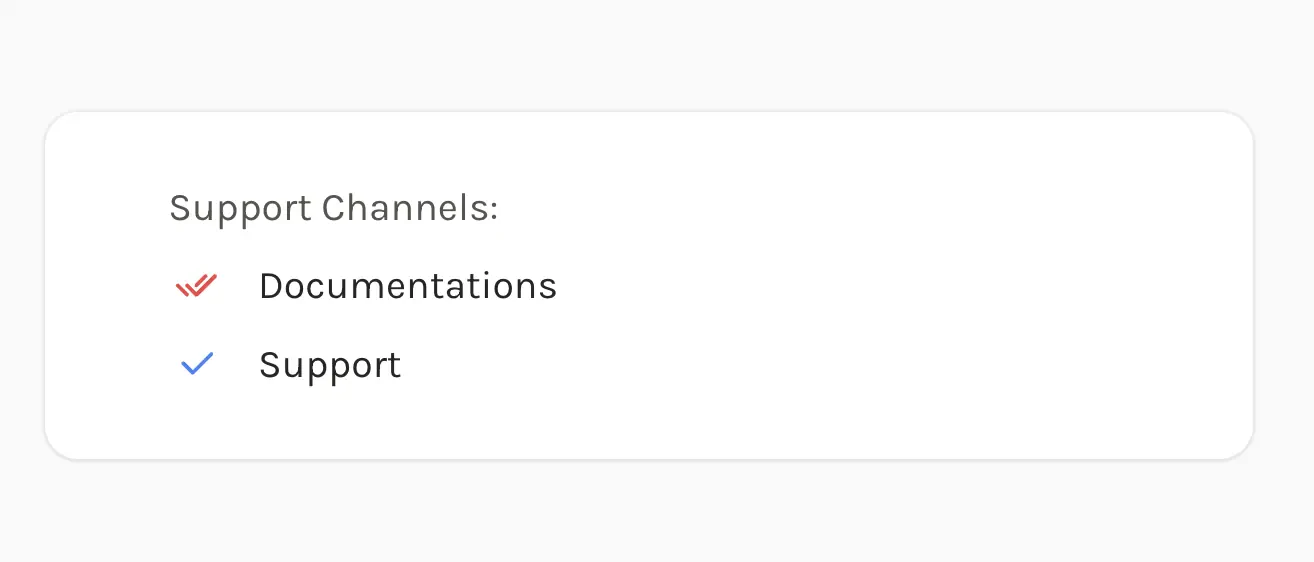Open the Support link

tap(330, 365)
